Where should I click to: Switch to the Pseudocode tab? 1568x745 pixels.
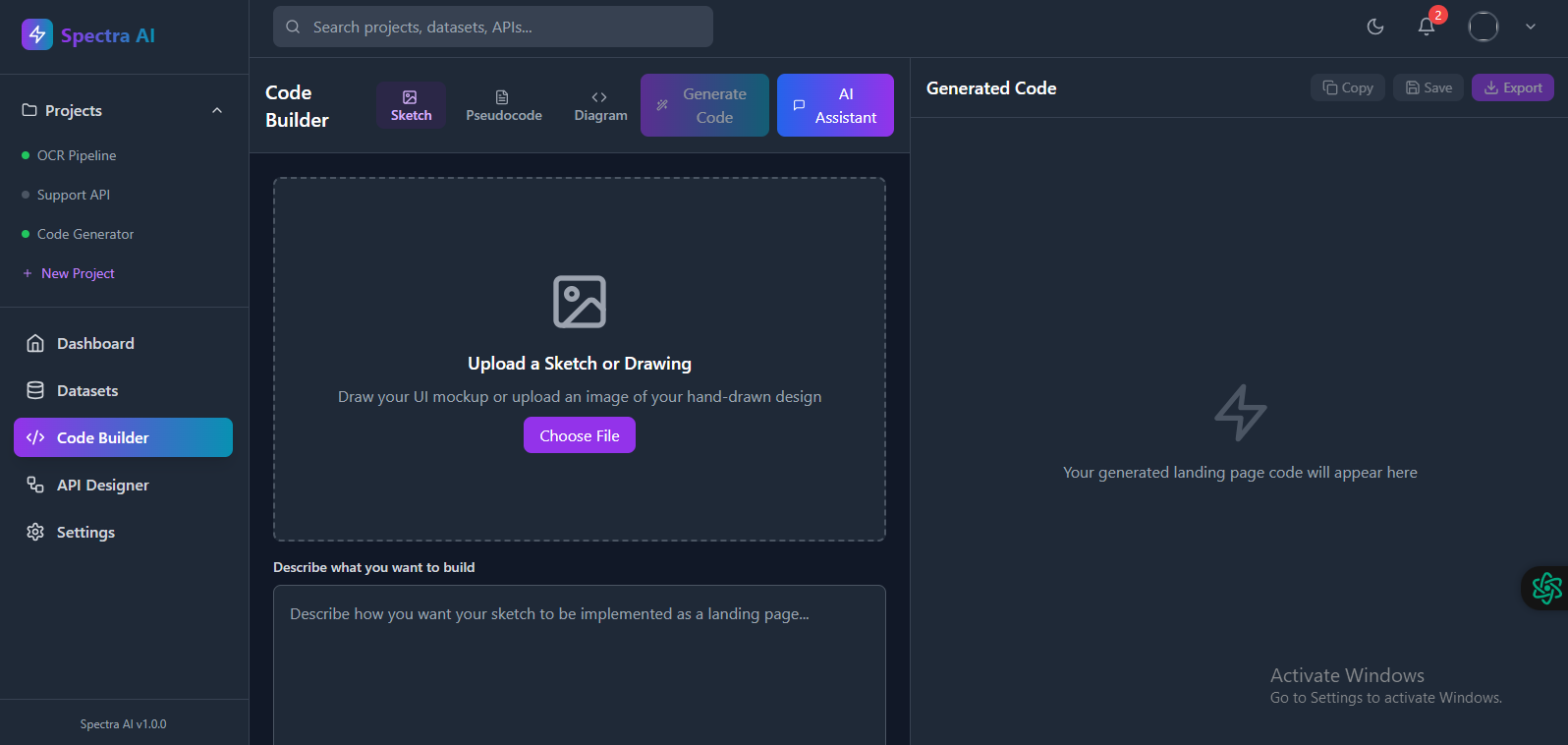(504, 105)
